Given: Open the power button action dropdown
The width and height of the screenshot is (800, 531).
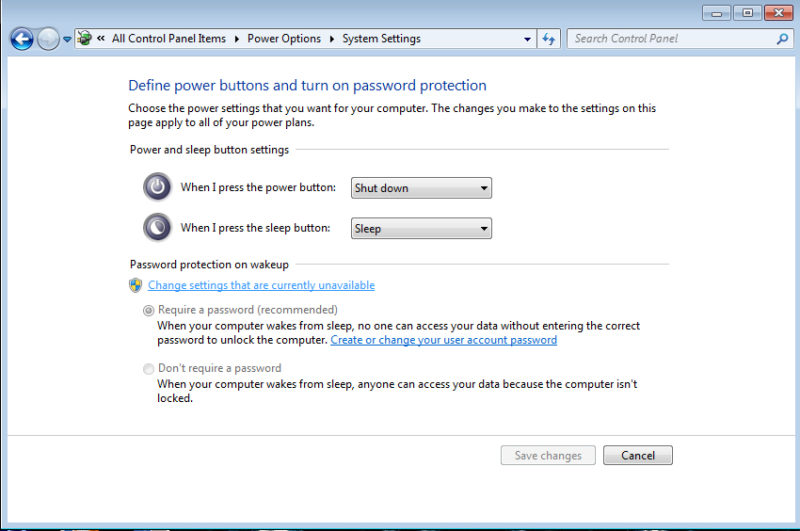Looking at the screenshot, I should 421,188.
